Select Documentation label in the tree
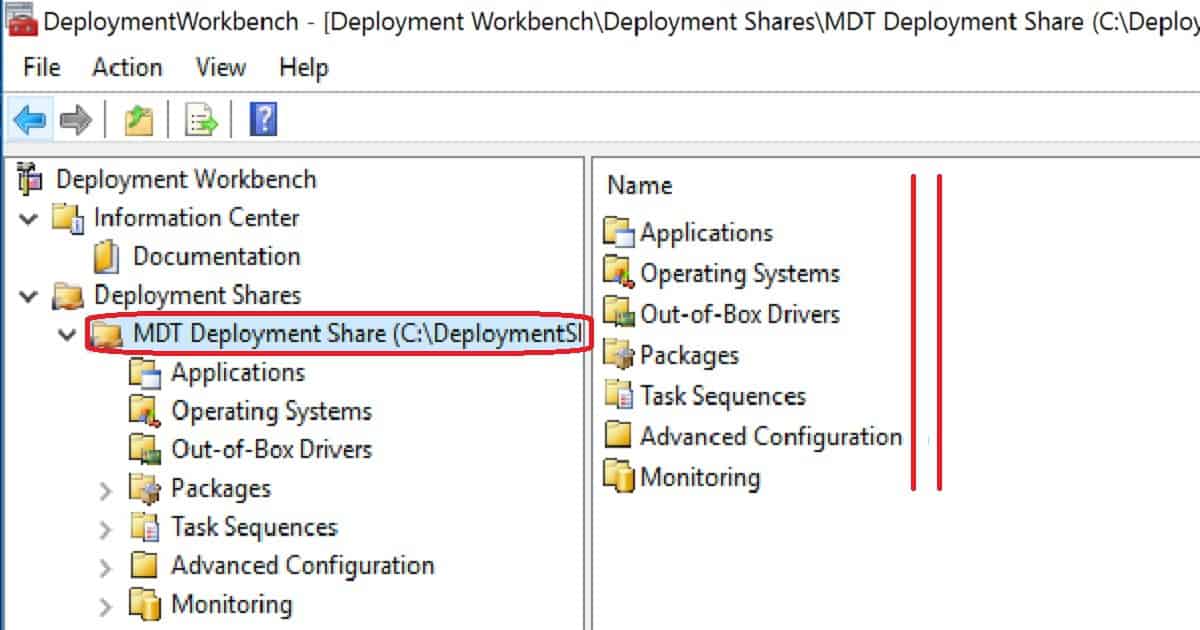The height and width of the screenshot is (630, 1200). [x=216, y=257]
